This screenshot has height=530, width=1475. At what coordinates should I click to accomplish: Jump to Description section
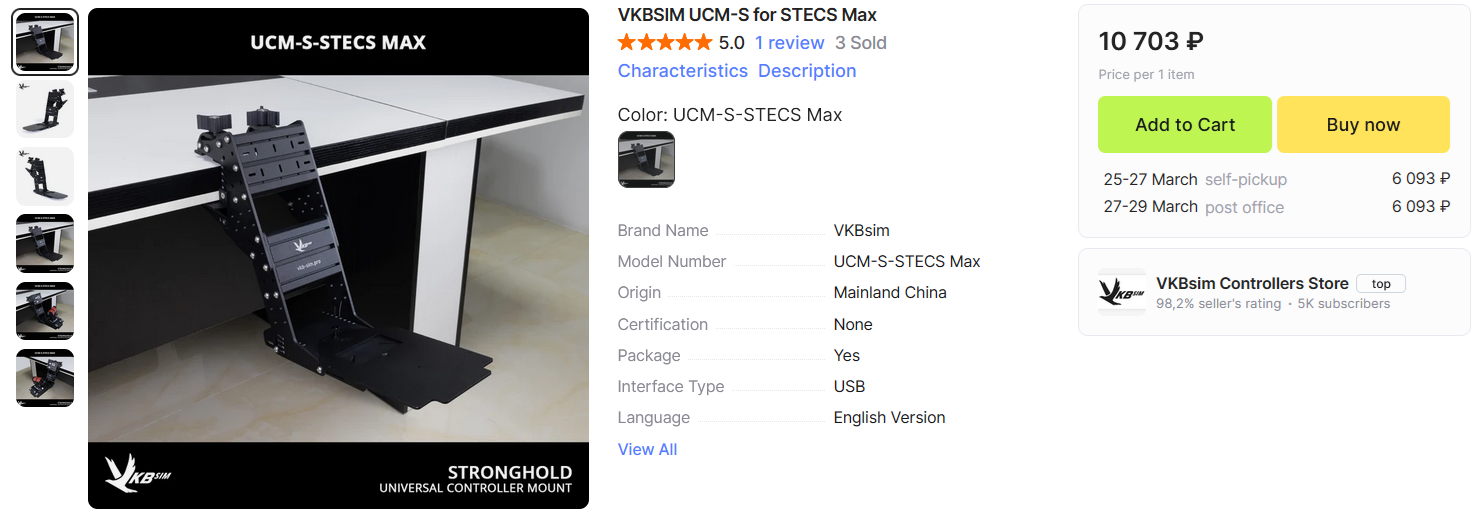click(807, 71)
